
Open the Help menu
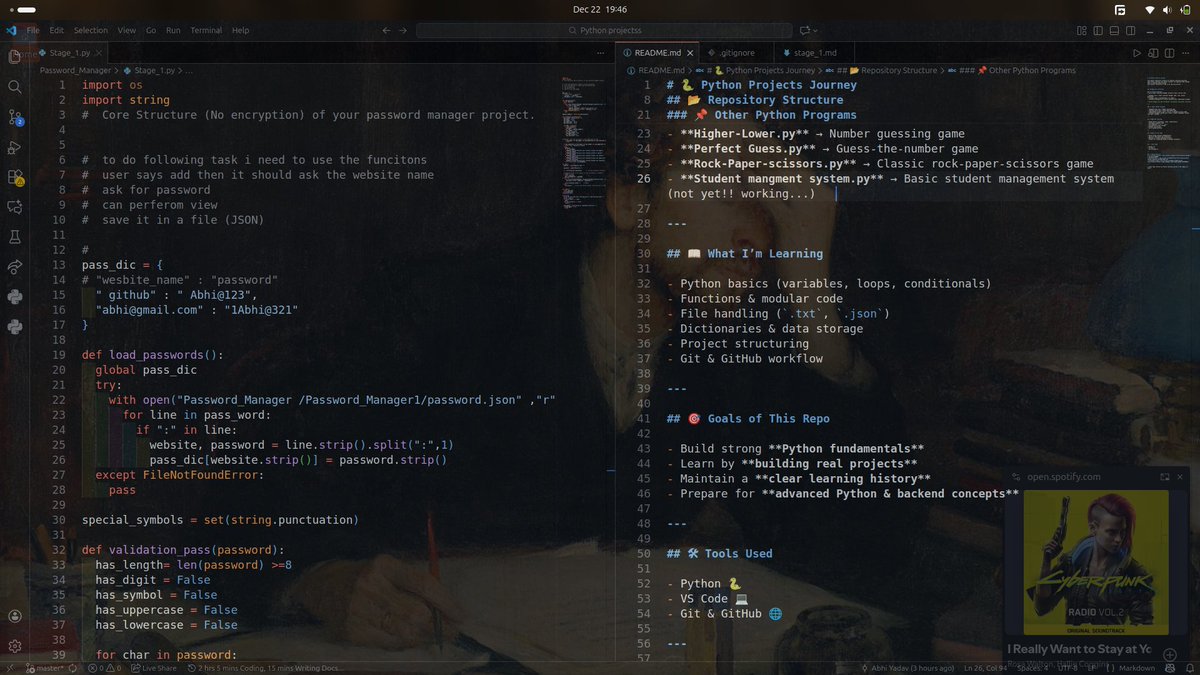tap(241, 31)
